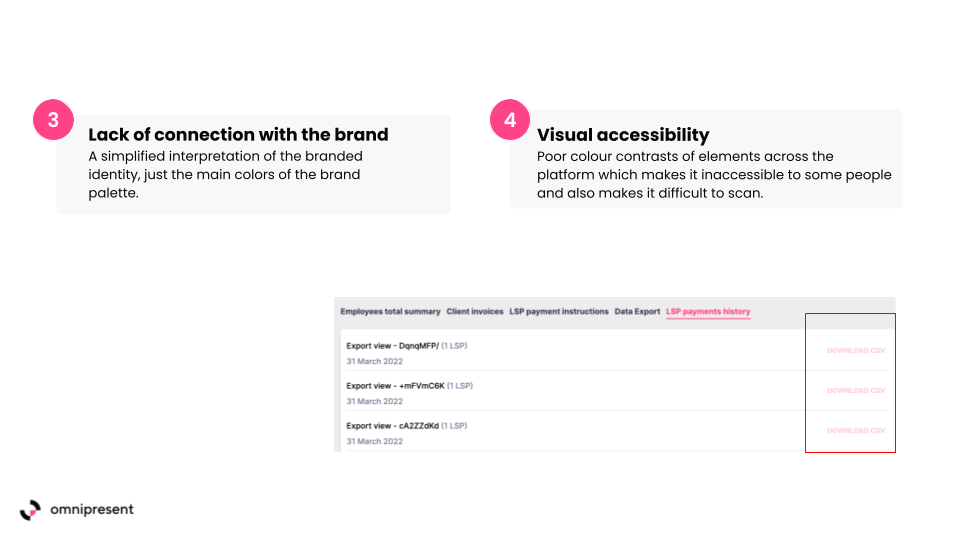The height and width of the screenshot is (540, 960).
Task: Open the Employees total summary tab
Action: point(390,312)
